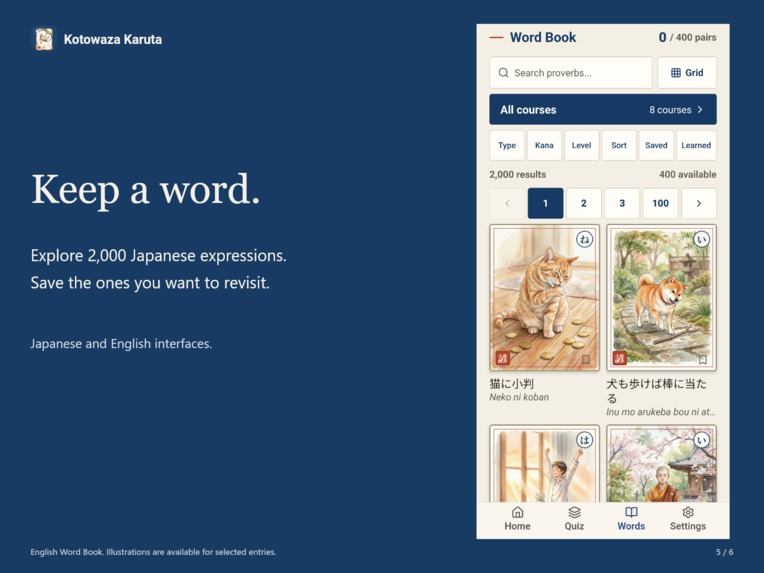Click the は kana badge on boy card
Viewport: 764px width, 573px height.
coord(584,440)
